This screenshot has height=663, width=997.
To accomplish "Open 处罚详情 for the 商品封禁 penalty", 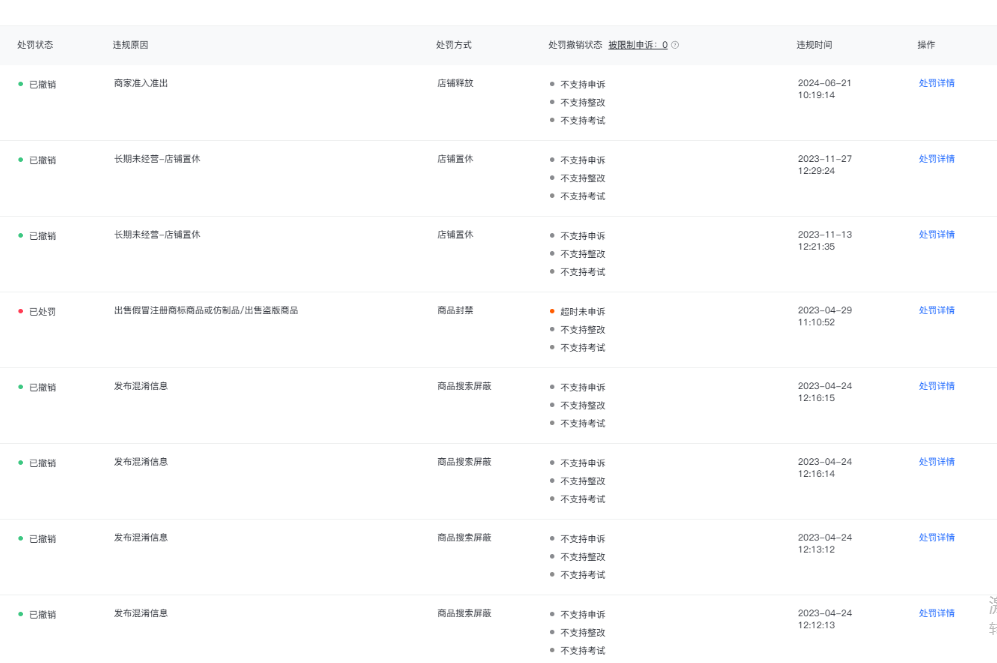I will (x=936, y=311).
